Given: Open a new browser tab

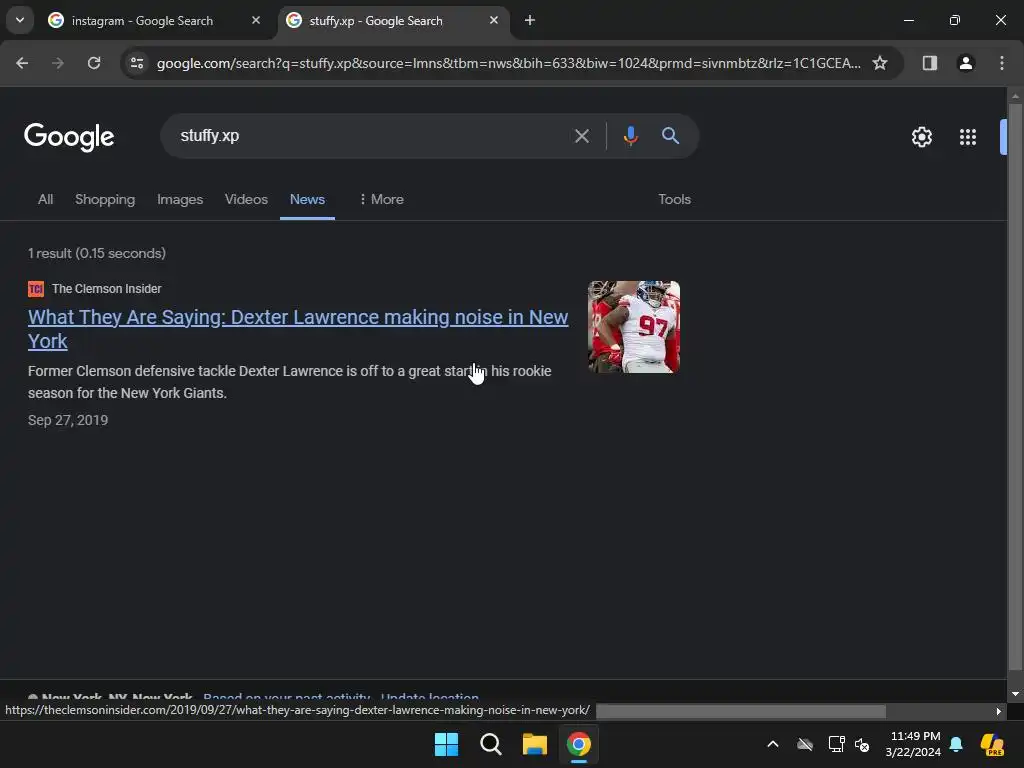Looking at the screenshot, I should [530, 20].
